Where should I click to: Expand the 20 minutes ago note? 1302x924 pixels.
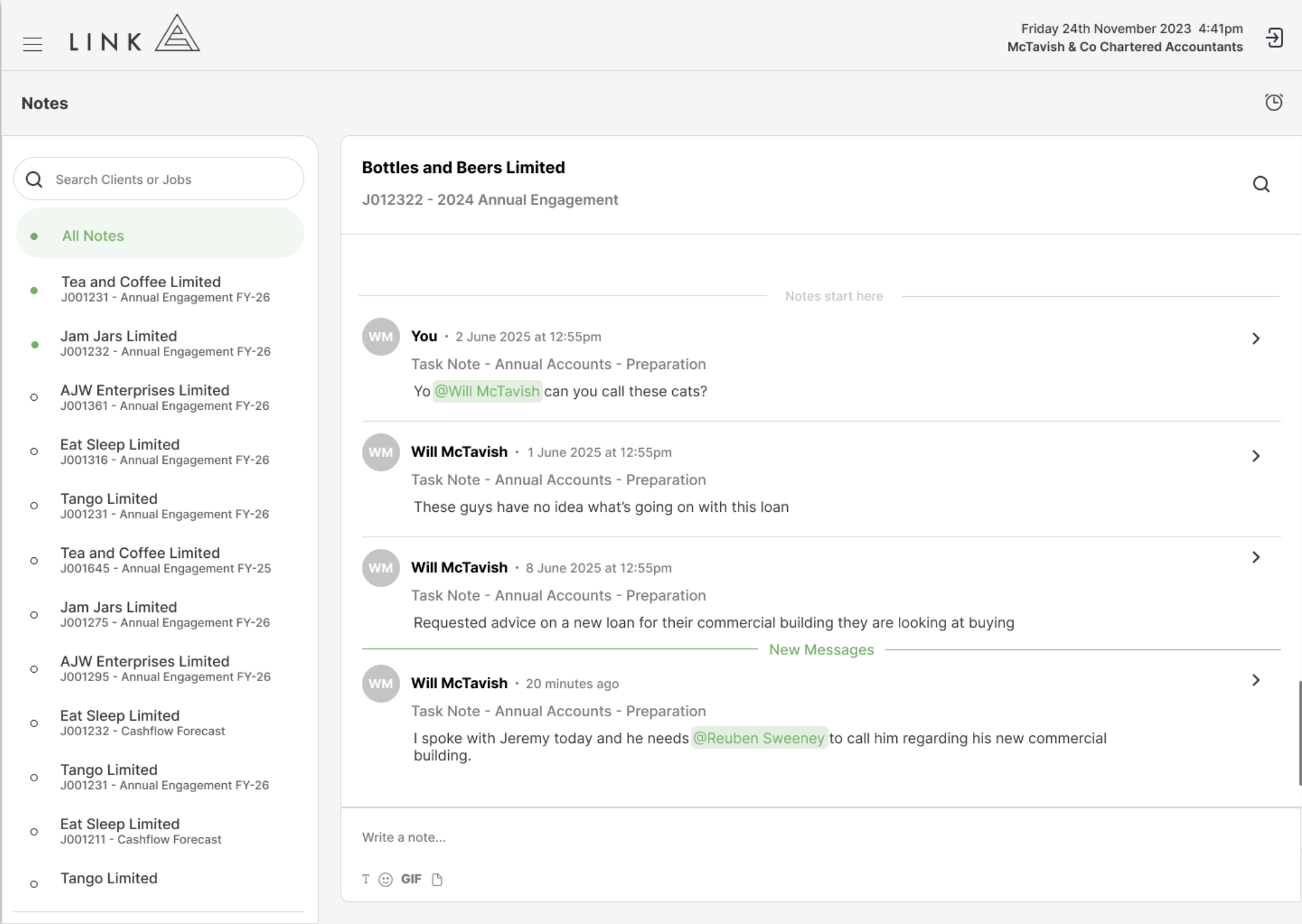[x=1256, y=680]
